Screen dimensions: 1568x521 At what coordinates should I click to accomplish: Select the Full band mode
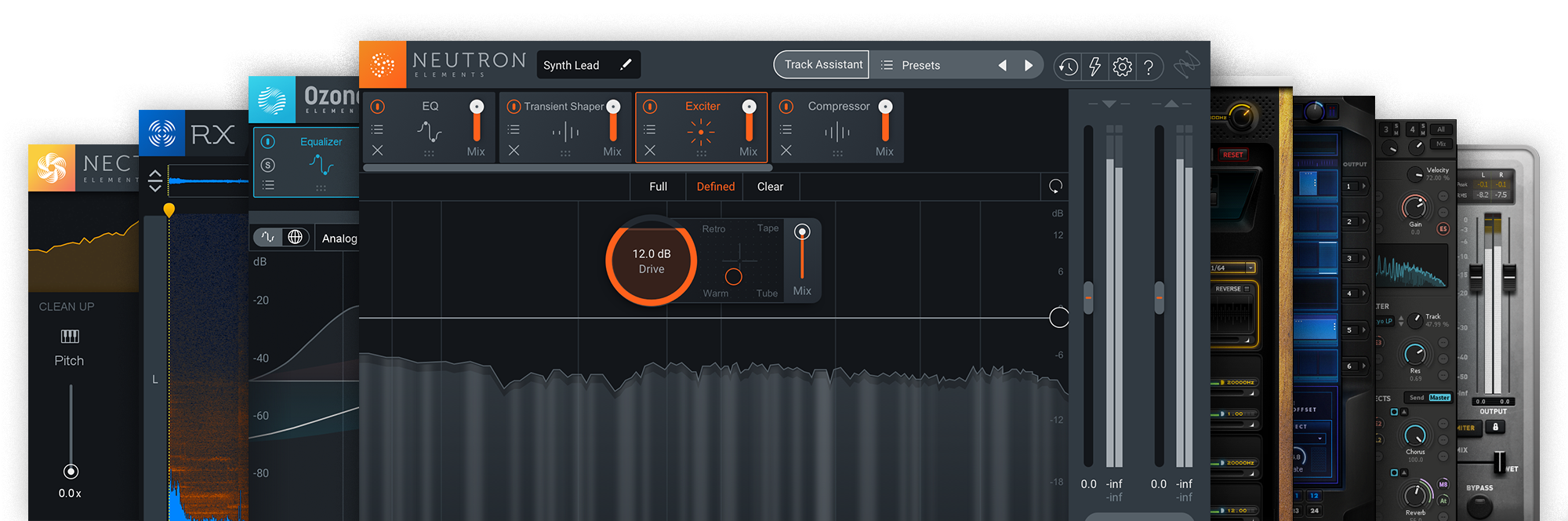(x=659, y=187)
